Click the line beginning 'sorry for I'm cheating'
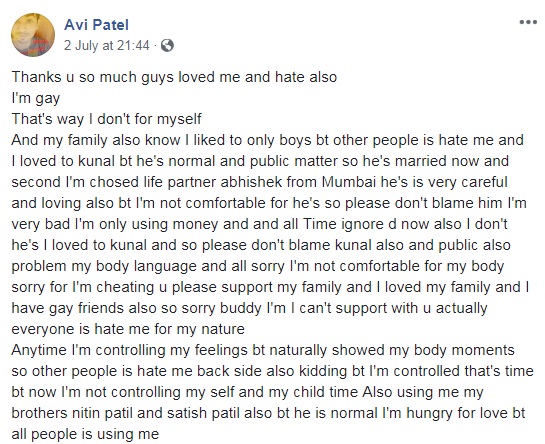The width and height of the screenshot is (545, 444). pyautogui.click(x=270, y=287)
